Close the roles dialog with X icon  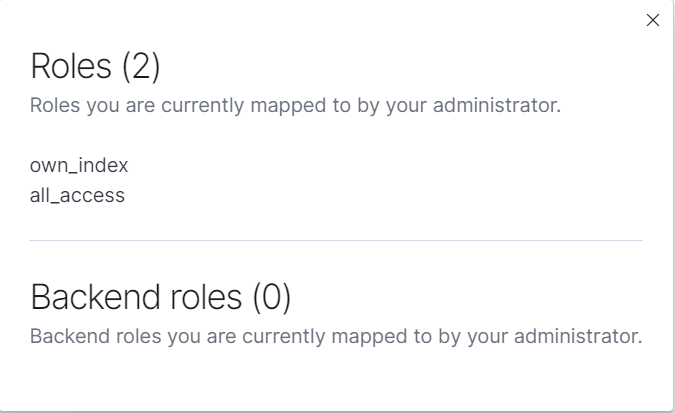pyautogui.click(x=653, y=20)
